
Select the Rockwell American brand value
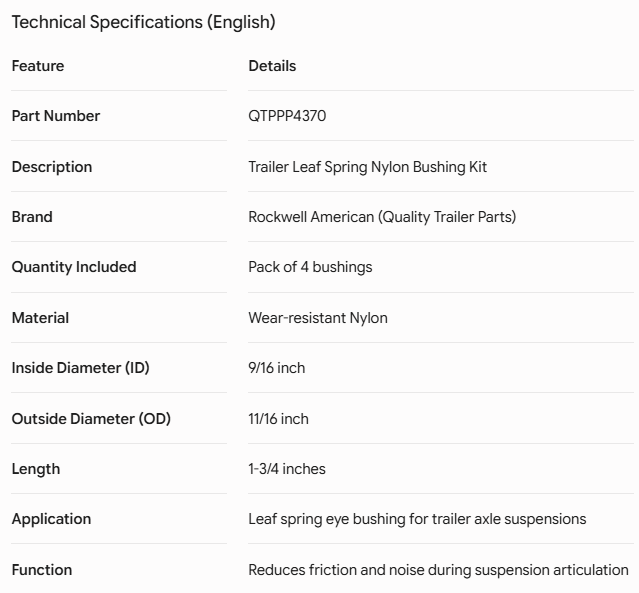tap(382, 217)
